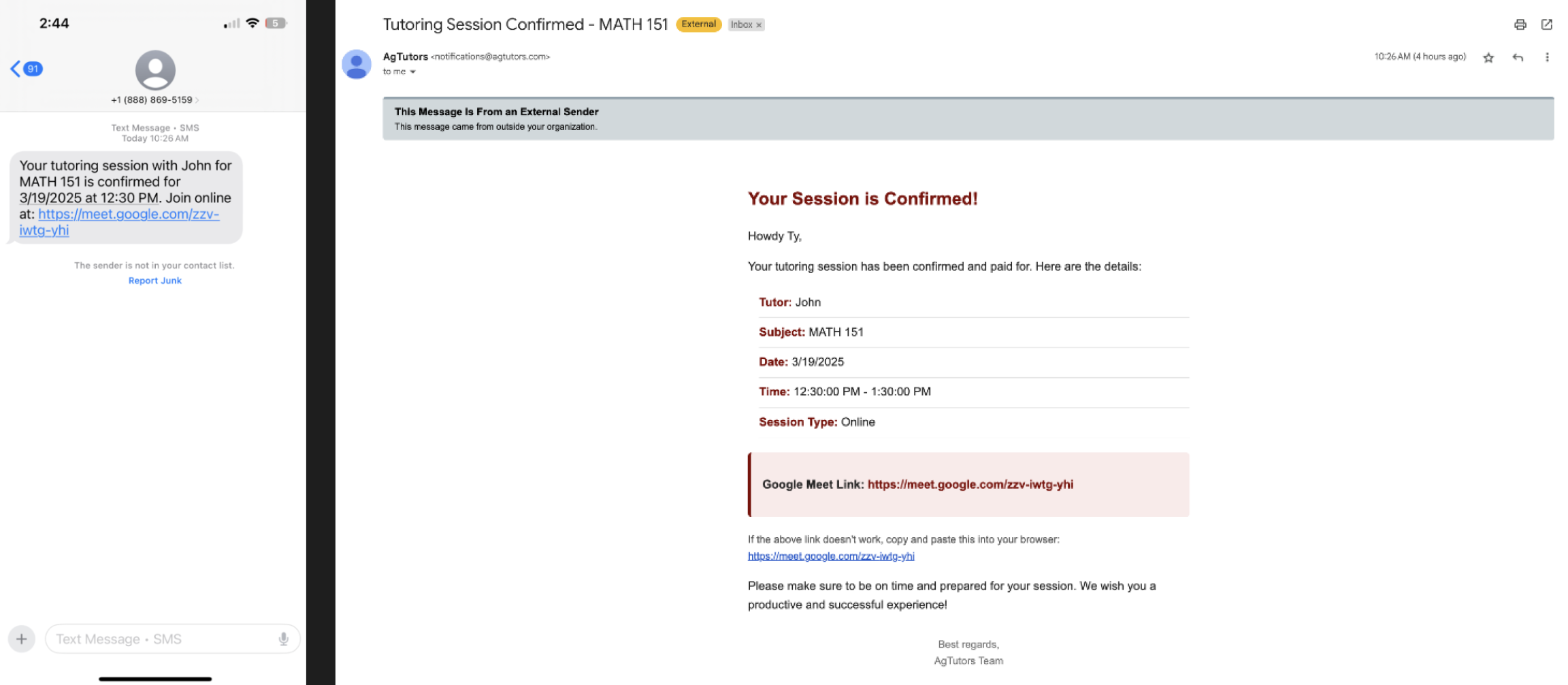Open the red Google Meet link in email
The width and height of the screenshot is (1568, 685).
pyautogui.click(x=970, y=484)
